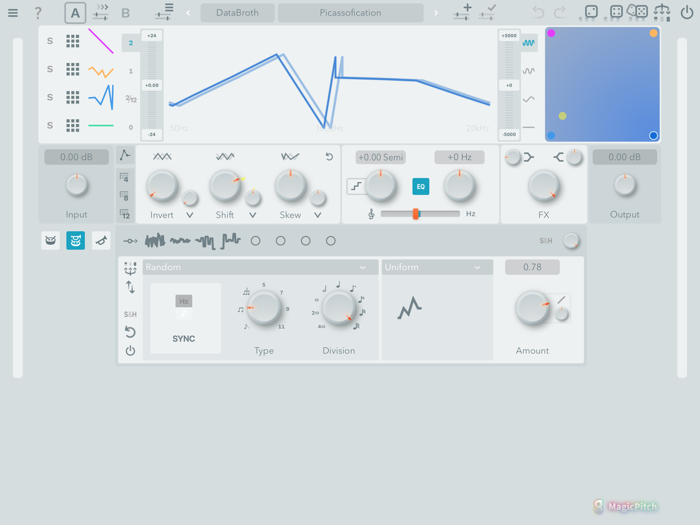Image resolution: width=700 pixels, height=525 pixels.
Task: Click the pitch-to-Hz slider handle
Action: (415, 214)
